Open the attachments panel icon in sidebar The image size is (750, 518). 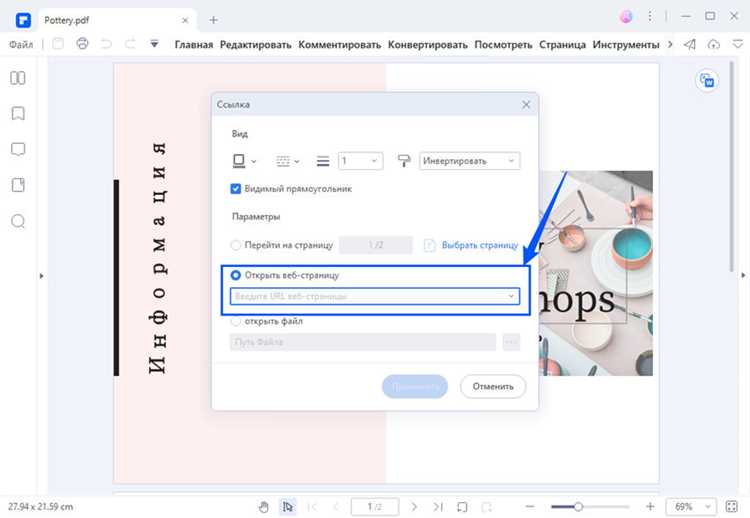tap(18, 185)
